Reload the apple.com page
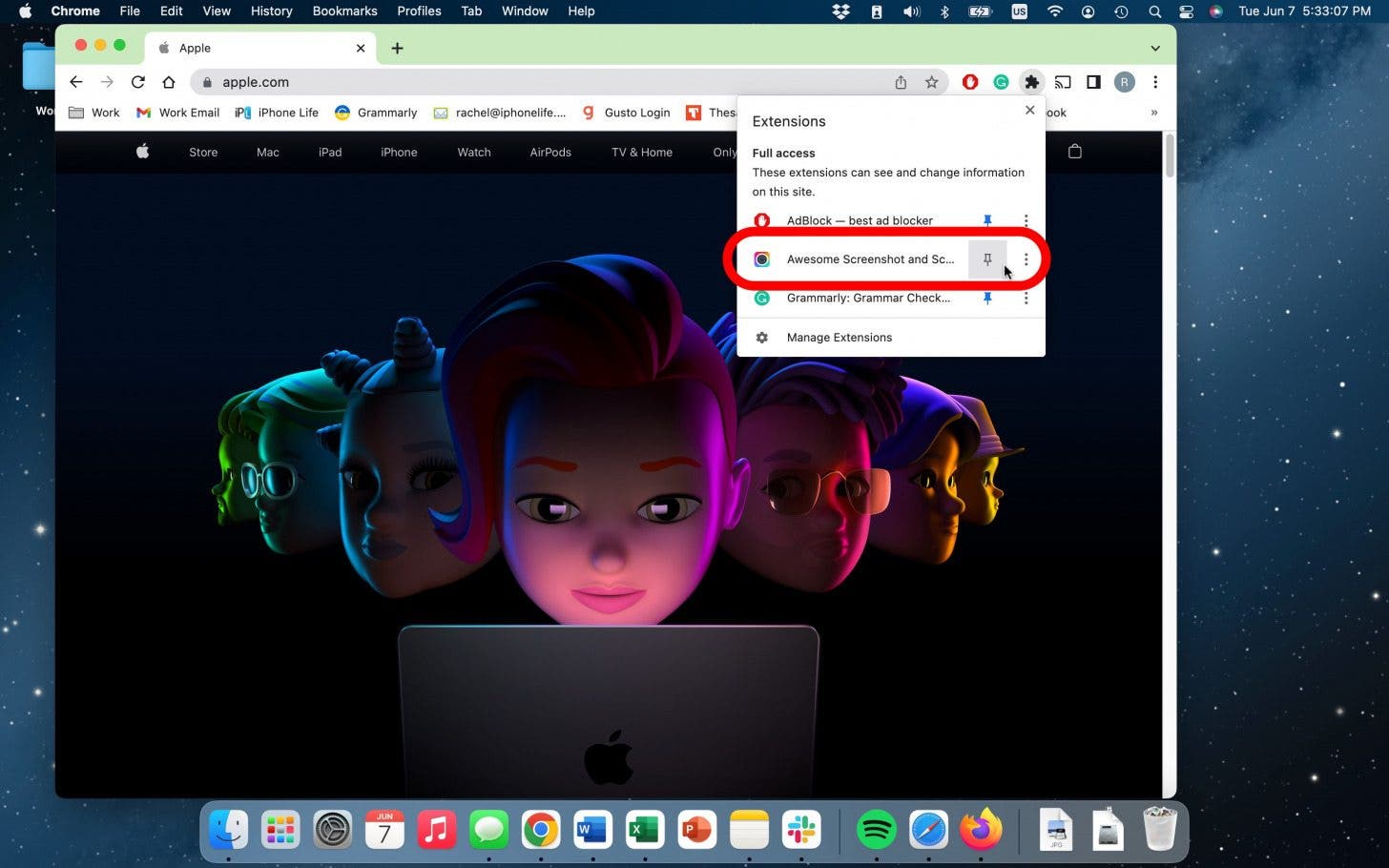The width and height of the screenshot is (1389, 868). (x=138, y=82)
